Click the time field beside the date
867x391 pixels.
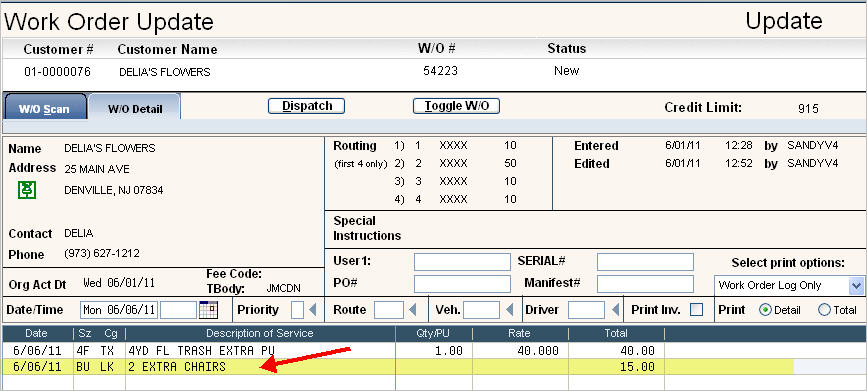coord(179,310)
